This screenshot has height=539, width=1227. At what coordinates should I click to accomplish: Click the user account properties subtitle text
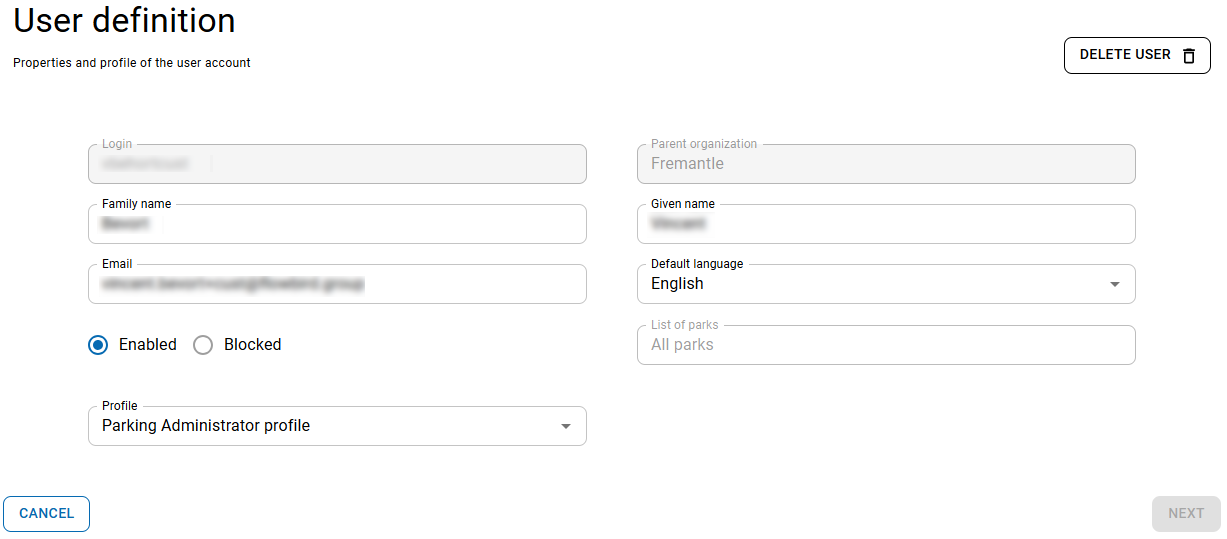pos(132,63)
